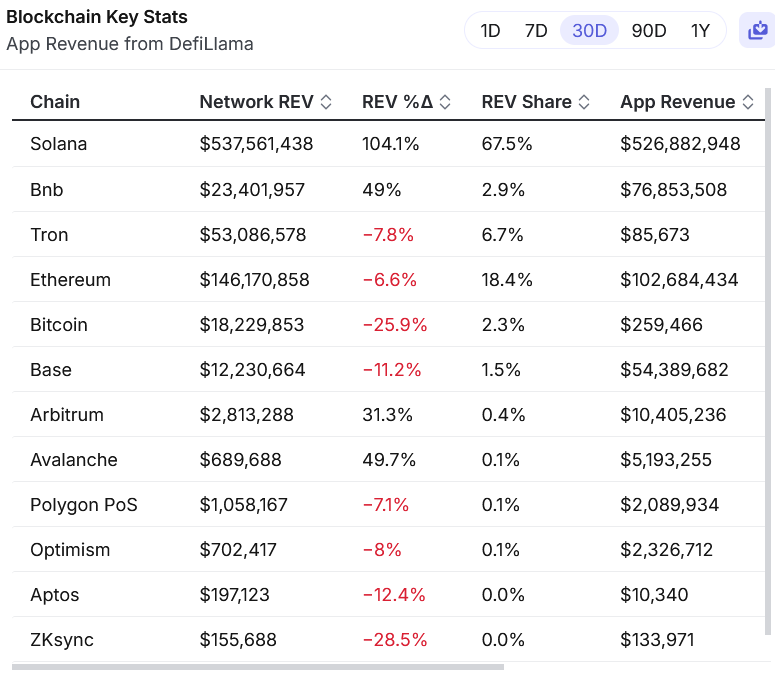Click the Chain column header
Viewport: 775px width, 675px height.
click(x=55, y=102)
